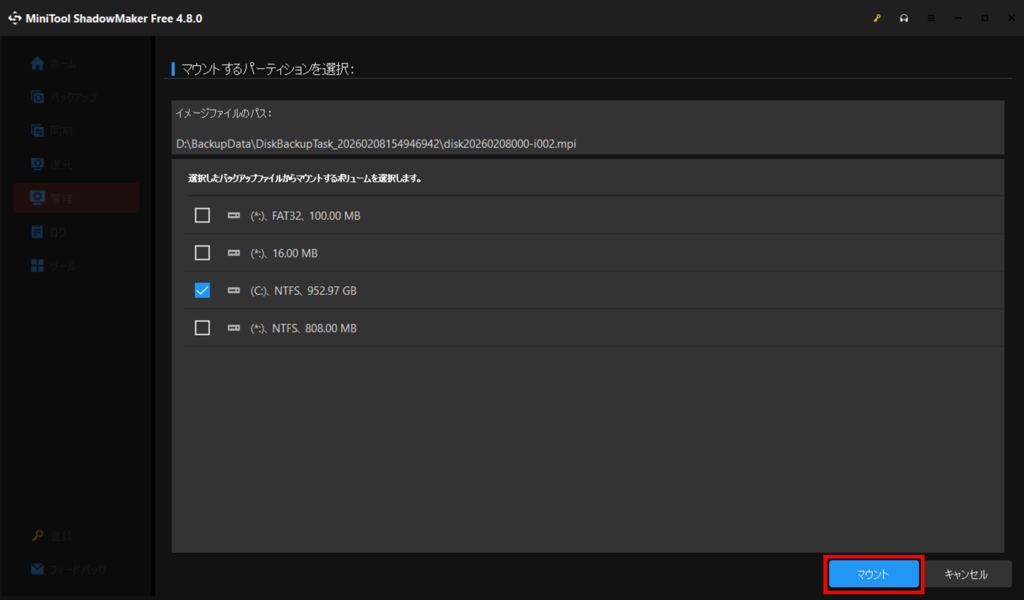This screenshot has height=600, width=1024.
Task: Click the Home (ホーム) sidebar icon
Action: pyautogui.click(x=38, y=64)
